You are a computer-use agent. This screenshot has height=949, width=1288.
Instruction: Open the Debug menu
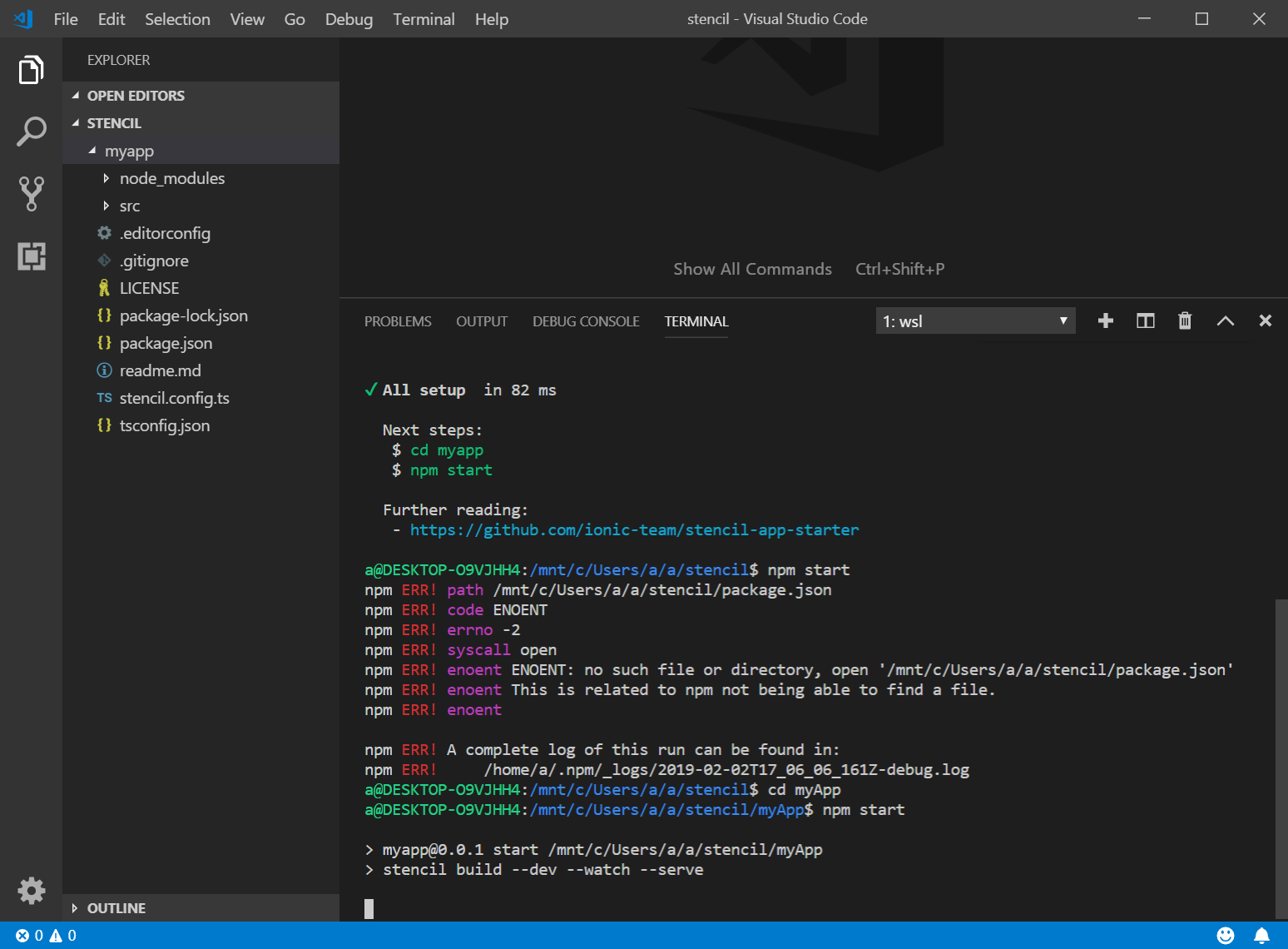[x=349, y=19]
